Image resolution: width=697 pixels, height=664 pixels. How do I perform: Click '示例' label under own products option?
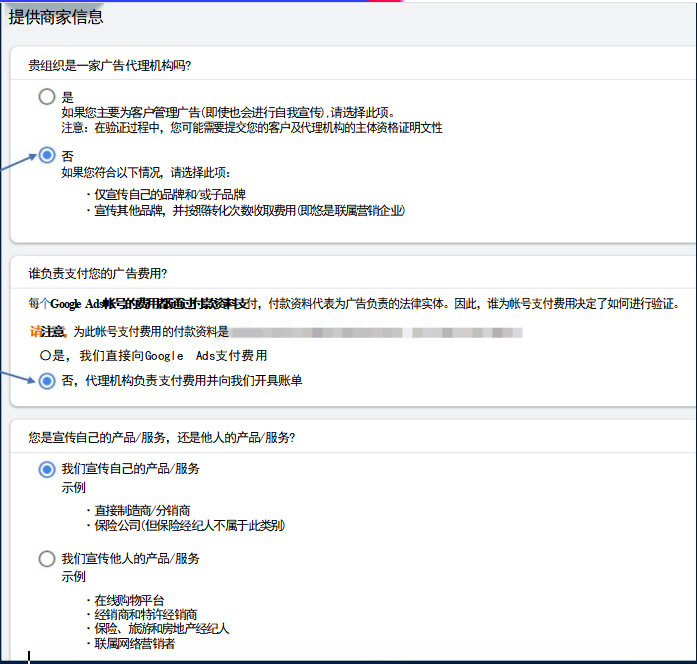[x=73, y=488]
